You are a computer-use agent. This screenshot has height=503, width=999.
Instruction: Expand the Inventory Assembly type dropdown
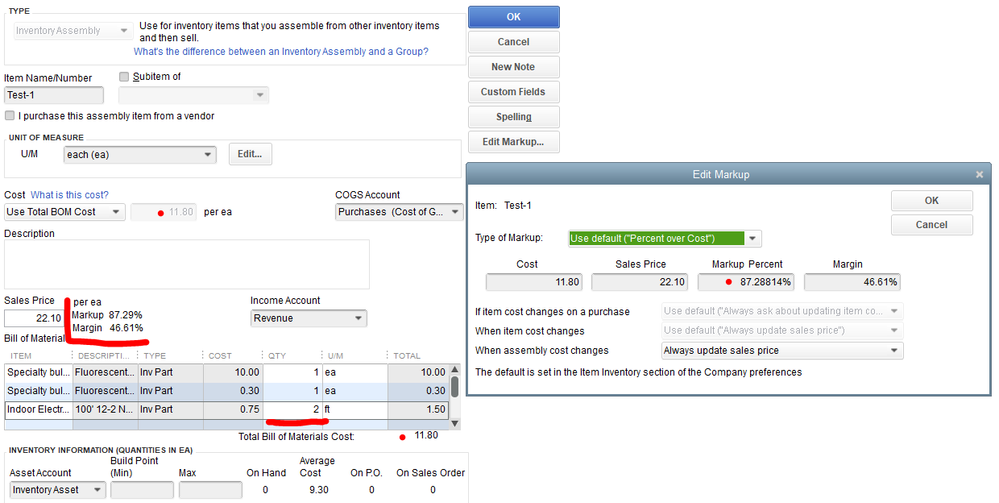(124, 30)
